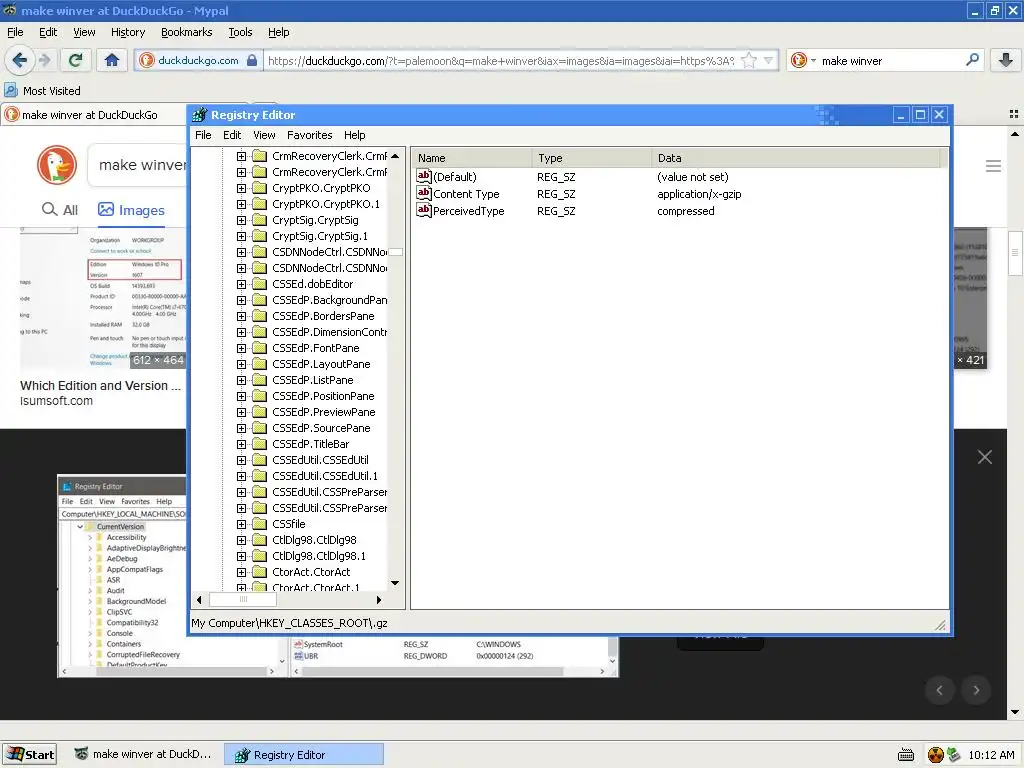
Task: Click the tree horizontal scroll right arrow
Action: point(379,600)
